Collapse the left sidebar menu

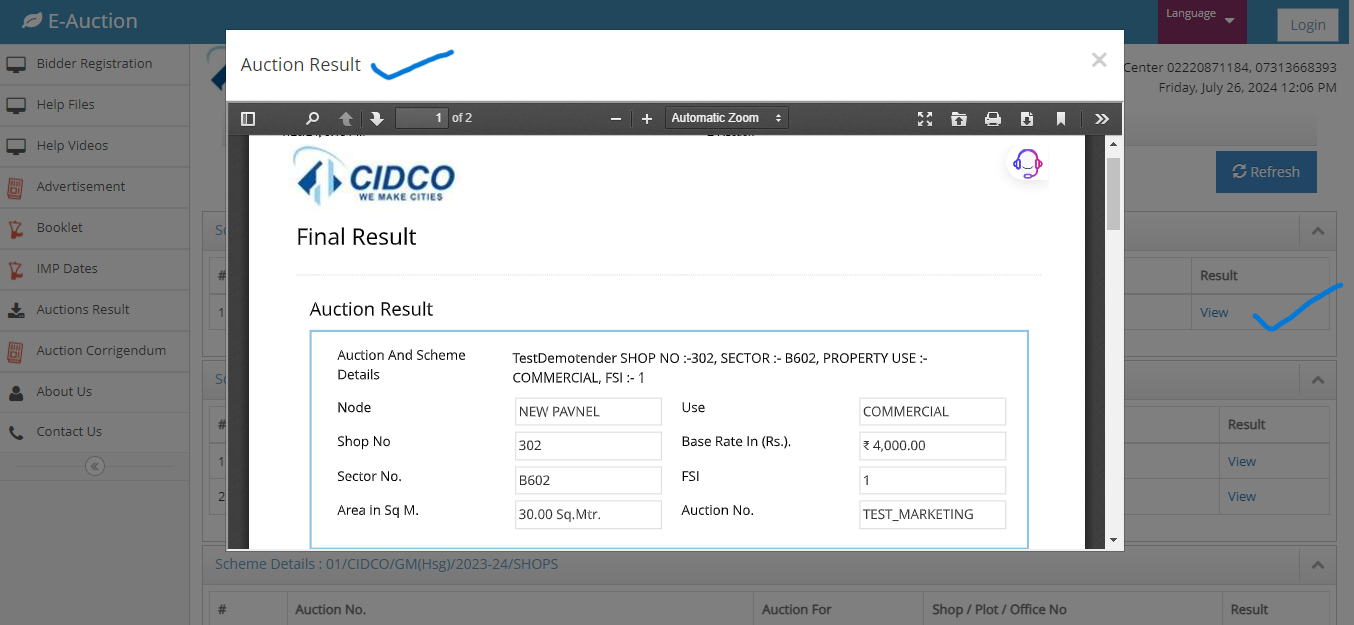(x=95, y=466)
